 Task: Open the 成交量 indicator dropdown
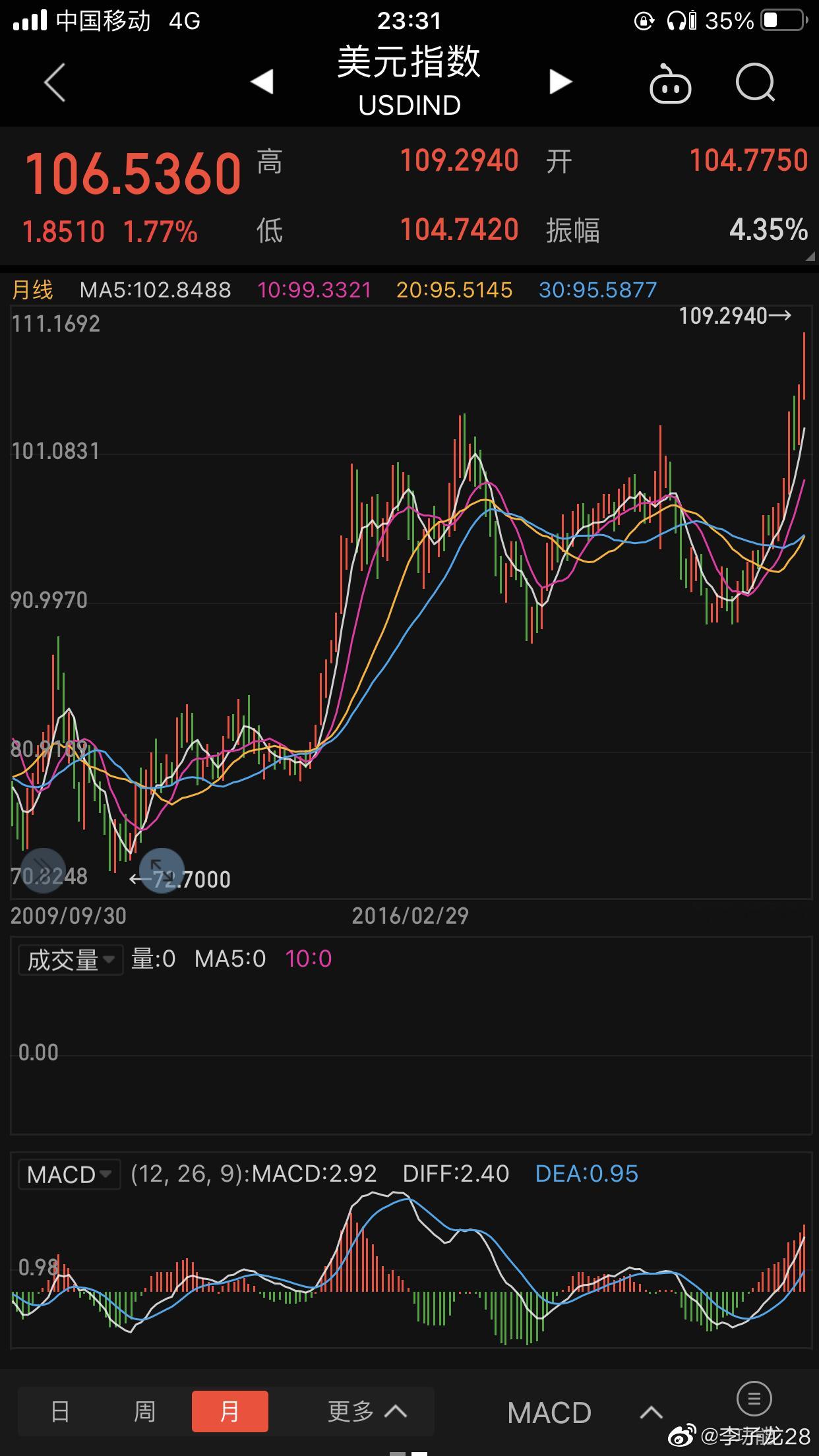71,959
